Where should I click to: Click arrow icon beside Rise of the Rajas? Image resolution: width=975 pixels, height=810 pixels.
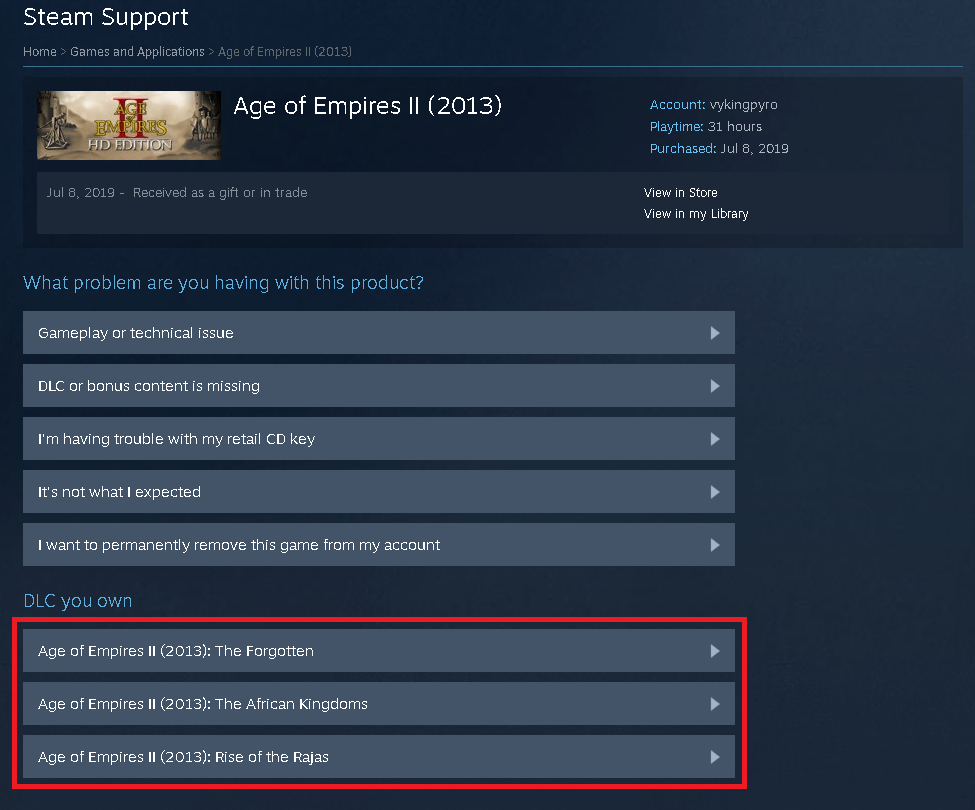coord(715,757)
